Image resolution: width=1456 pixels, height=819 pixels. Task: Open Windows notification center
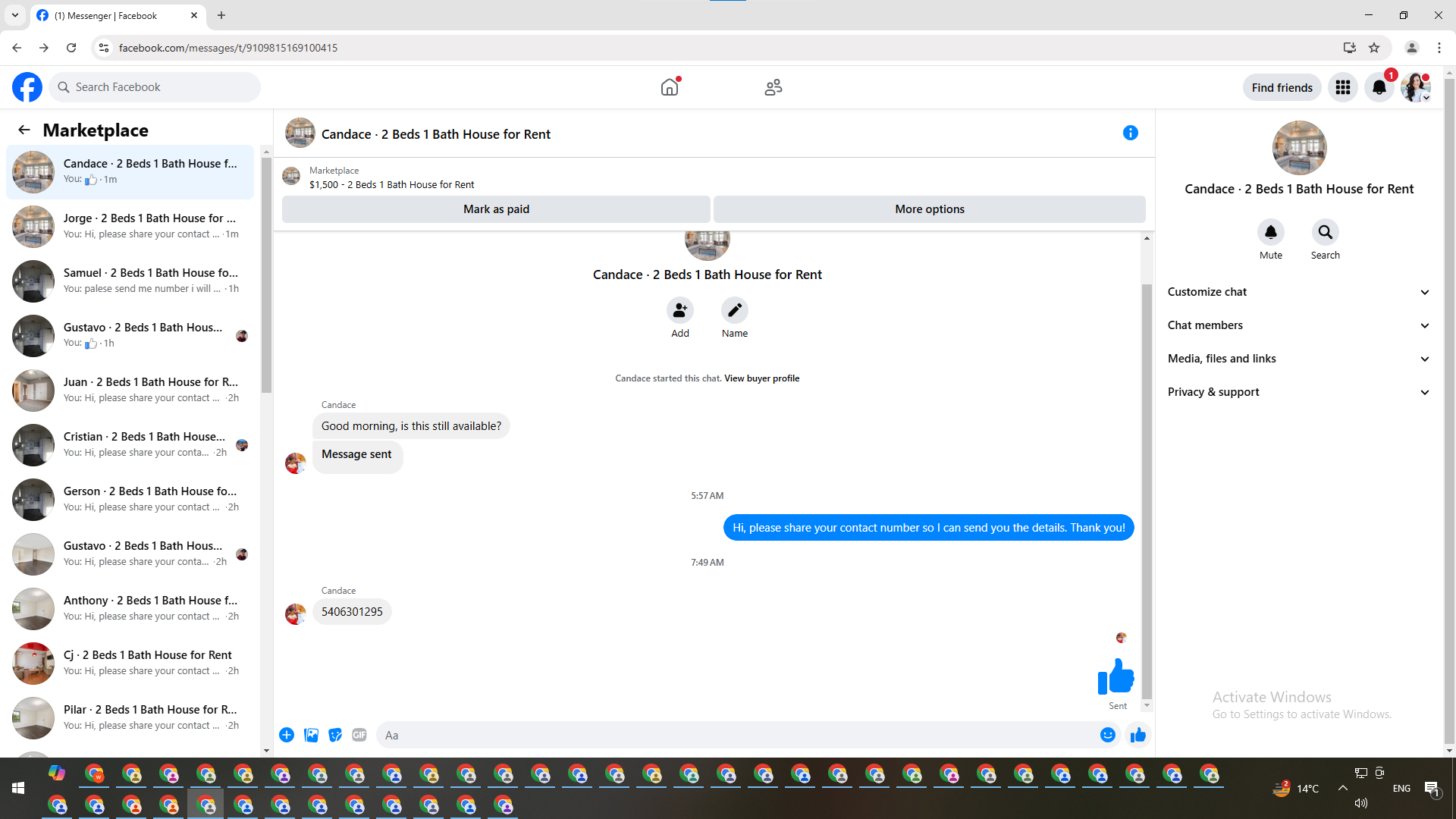click(x=1432, y=789)
